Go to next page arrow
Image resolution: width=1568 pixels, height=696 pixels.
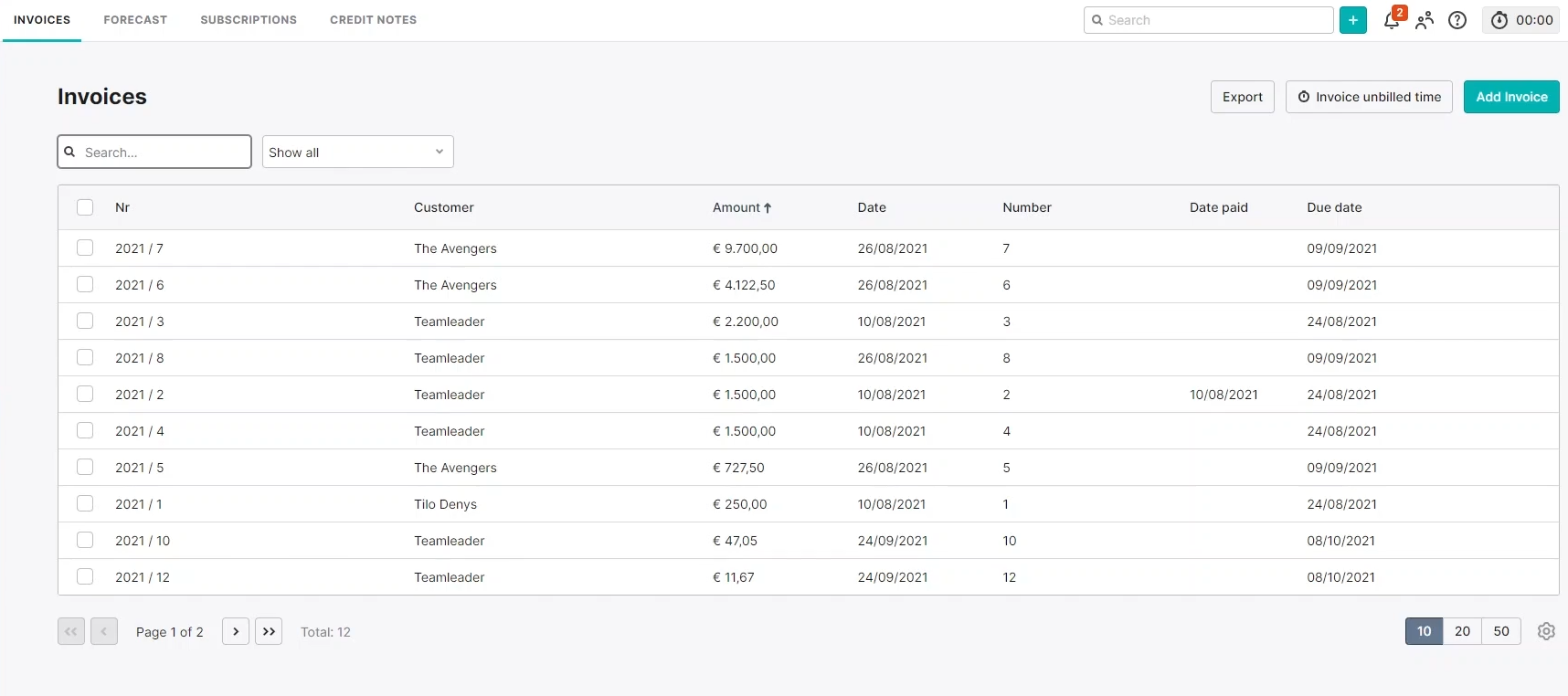tap(236, 631)
